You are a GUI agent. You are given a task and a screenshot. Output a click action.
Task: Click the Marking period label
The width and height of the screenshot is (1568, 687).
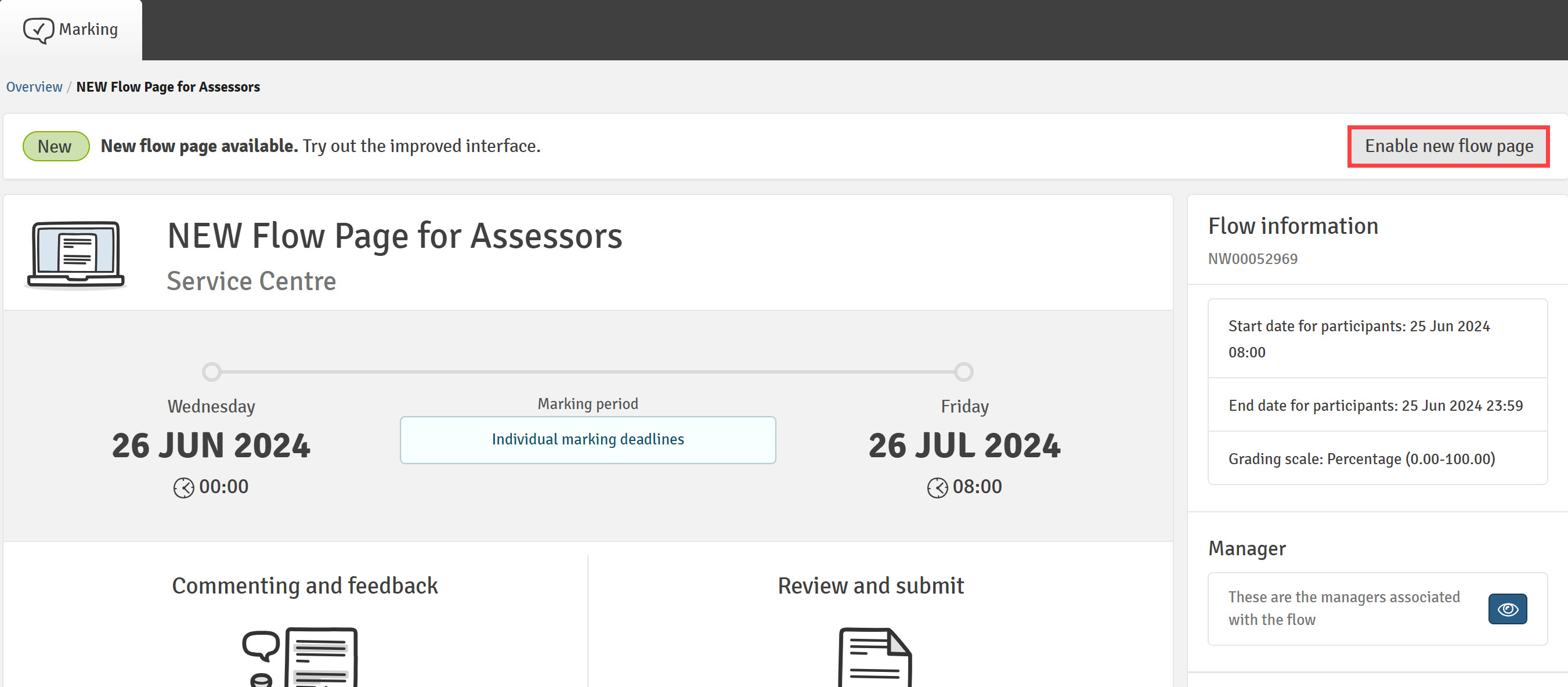coord(587,404)
